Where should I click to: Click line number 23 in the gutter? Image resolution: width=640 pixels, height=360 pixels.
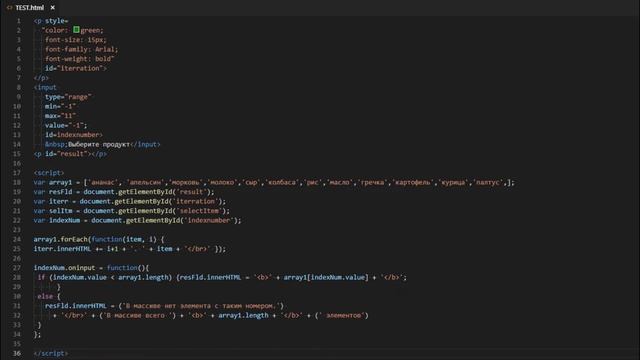[x=17, y=230]
